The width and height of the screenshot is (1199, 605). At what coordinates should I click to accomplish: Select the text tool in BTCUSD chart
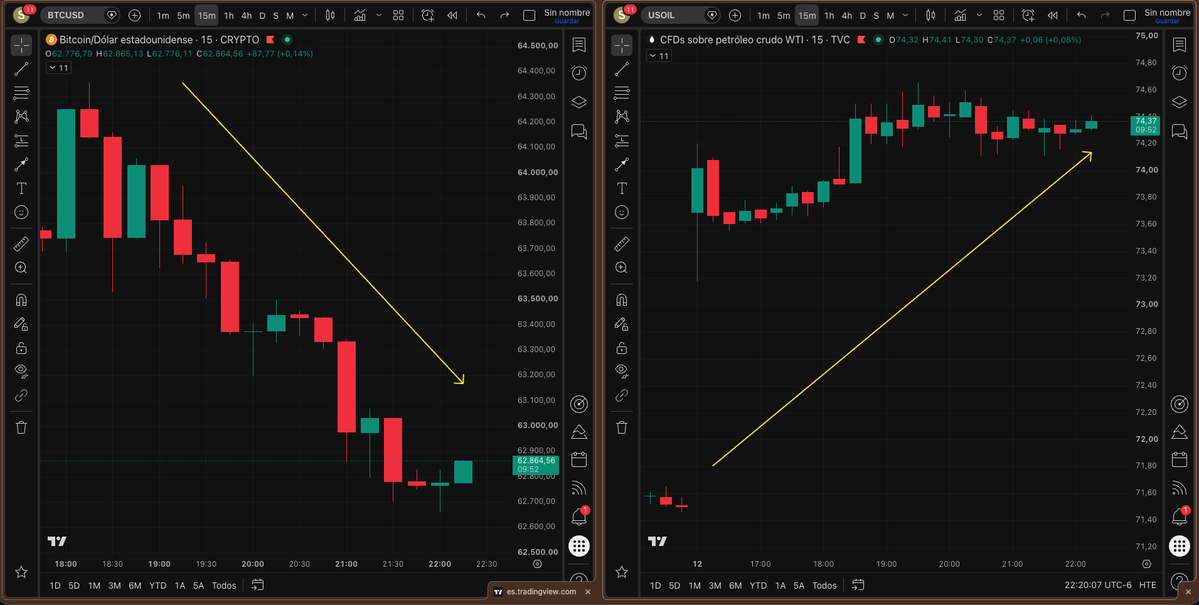tap(21, 188)
